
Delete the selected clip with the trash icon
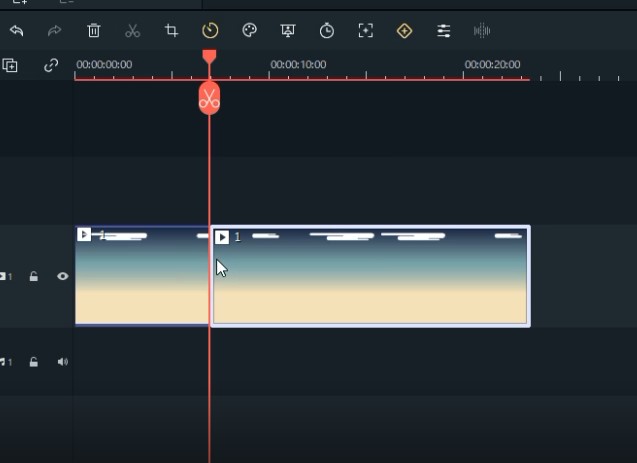coord(94,31)
